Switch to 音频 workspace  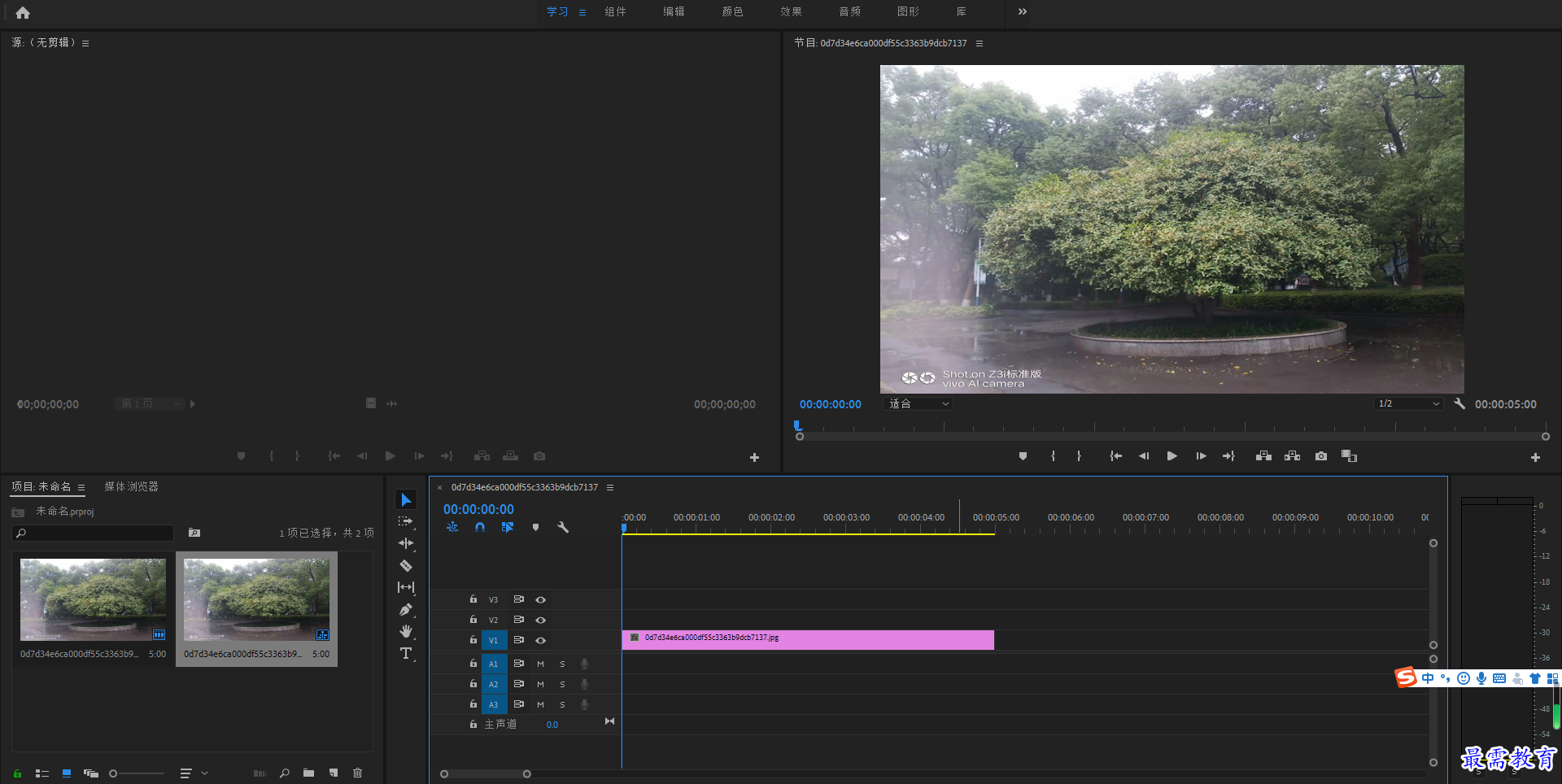(x=849, y=11)
